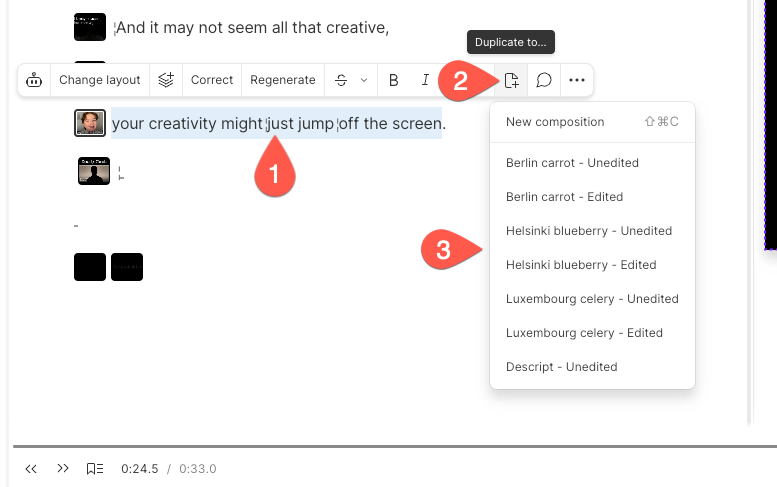This screenshot has height=487, width=777.
Task: Click the word 'jump' in the transcript
Action: (316, 123)
